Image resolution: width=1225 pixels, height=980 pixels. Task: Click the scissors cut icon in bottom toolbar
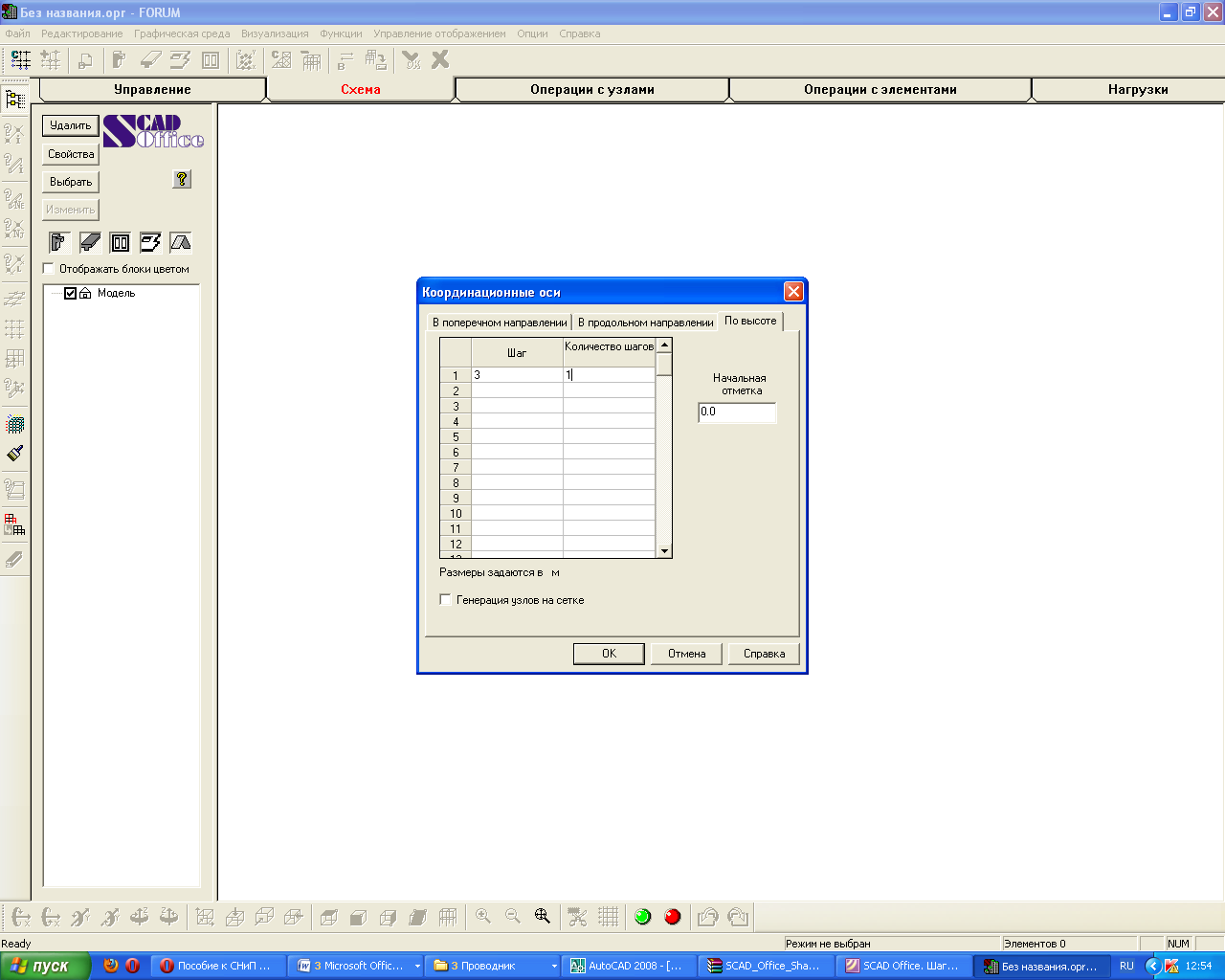(577, 916)
